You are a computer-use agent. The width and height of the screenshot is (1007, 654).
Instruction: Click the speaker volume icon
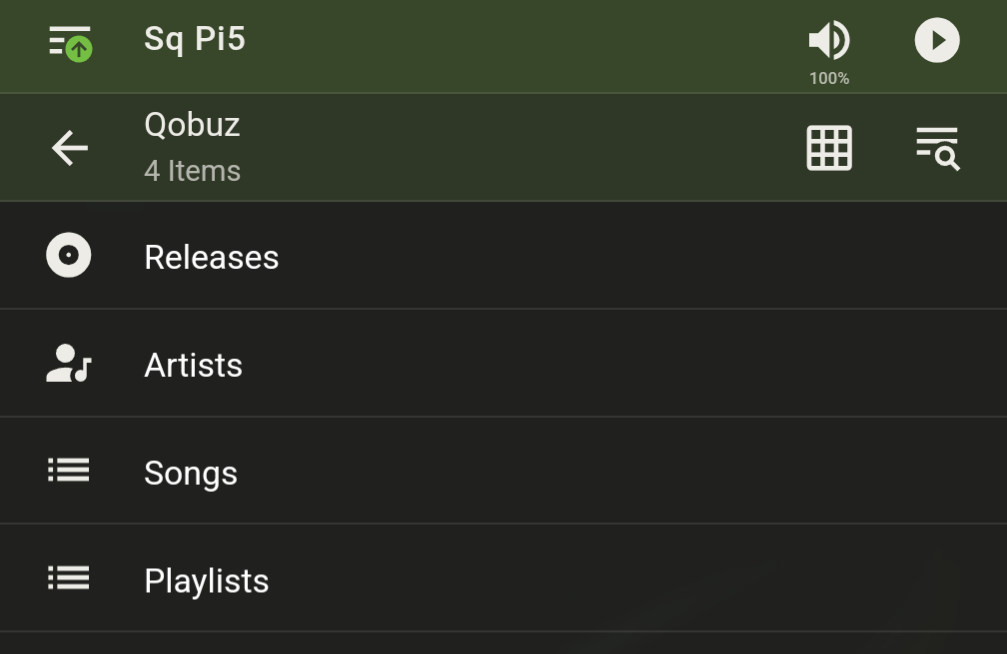coord(829,40)
